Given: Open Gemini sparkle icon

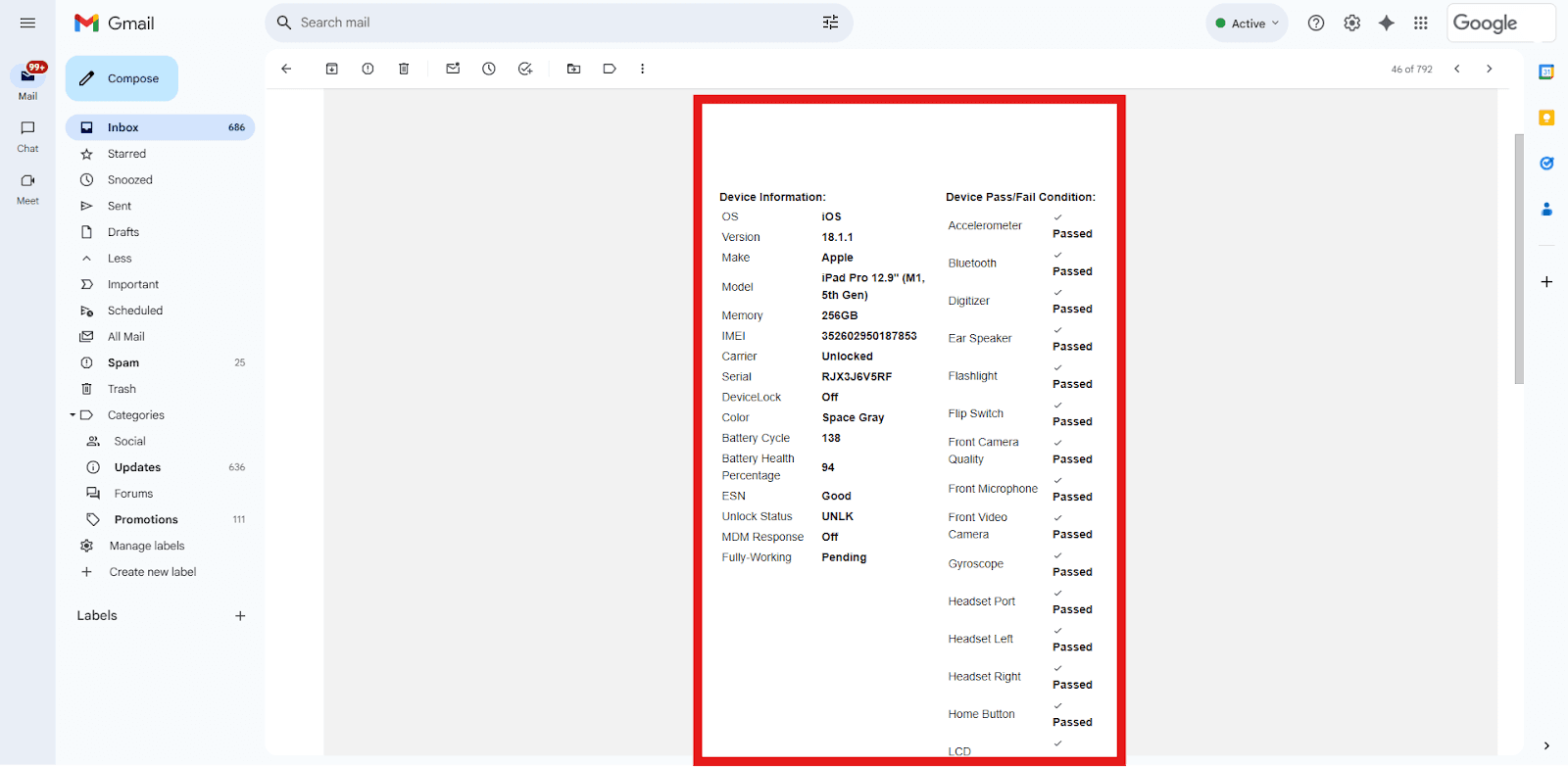Looking at the screenshot, I should pos(1387,24).
